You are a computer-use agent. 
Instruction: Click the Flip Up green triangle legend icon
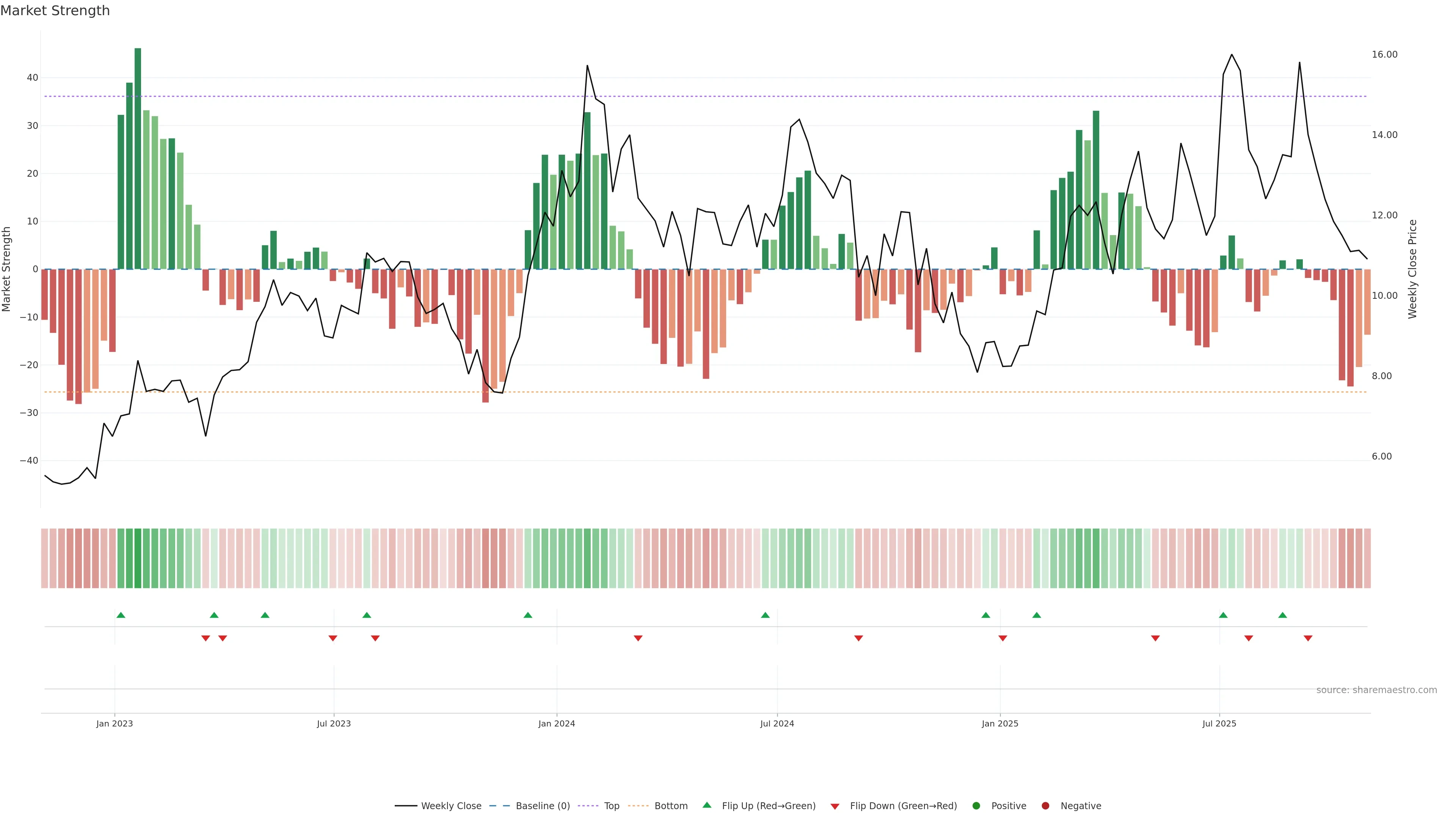click(706, 805)
